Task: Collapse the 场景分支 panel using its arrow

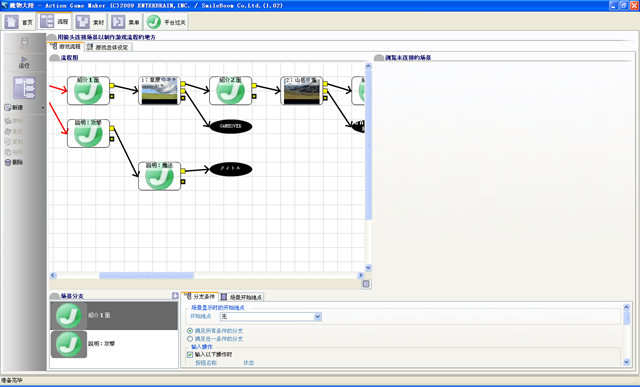Action: (x=175, y=296)
